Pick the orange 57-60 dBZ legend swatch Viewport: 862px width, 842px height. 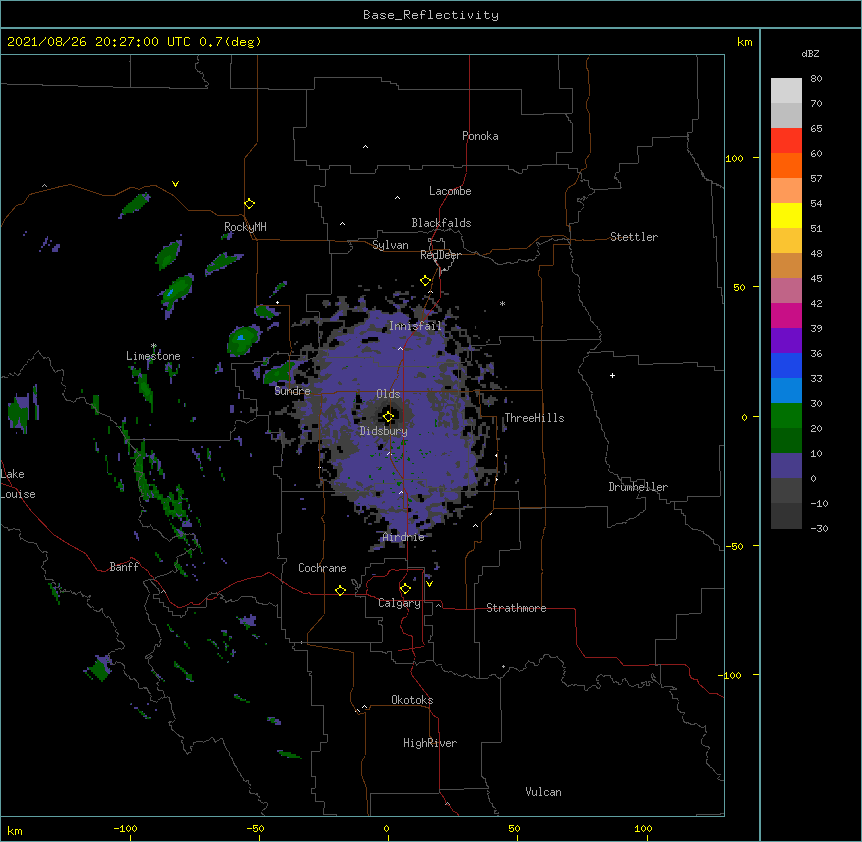pyautogui.click(x=786, y=165)
